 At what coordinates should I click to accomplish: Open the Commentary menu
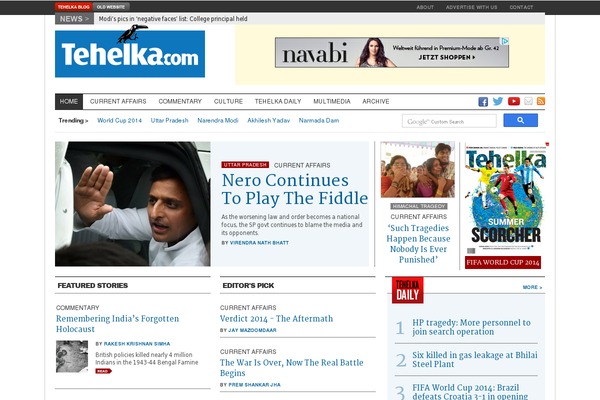click(x=180, y=101)
